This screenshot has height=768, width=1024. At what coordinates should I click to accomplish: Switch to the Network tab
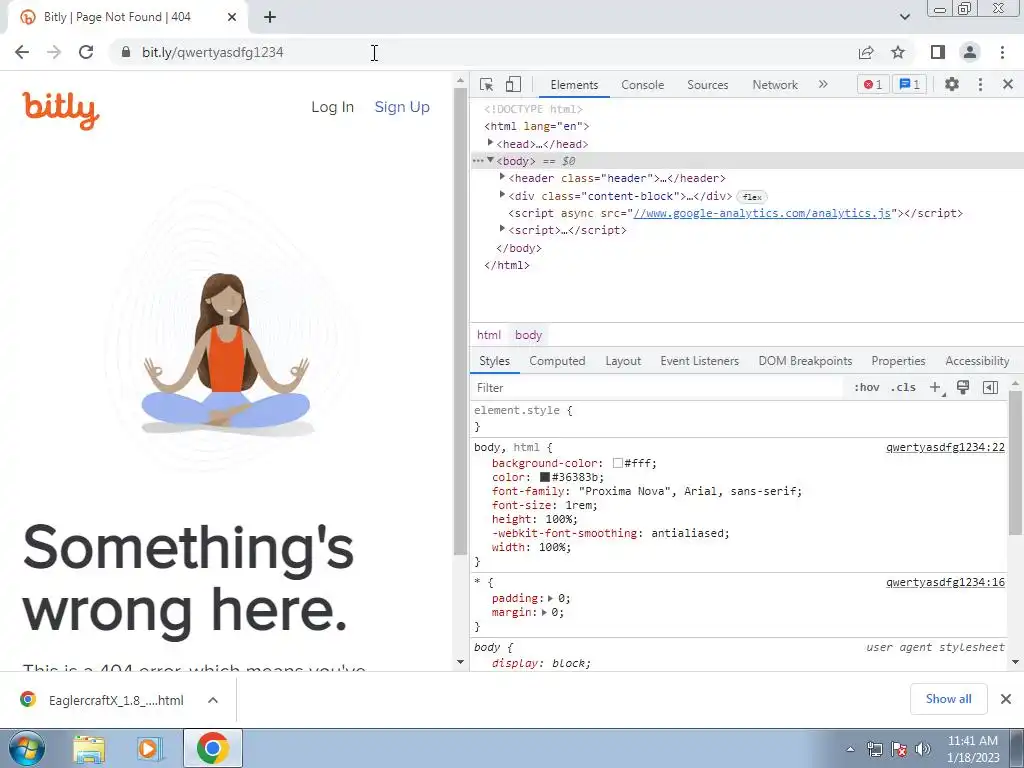point(775,85)
